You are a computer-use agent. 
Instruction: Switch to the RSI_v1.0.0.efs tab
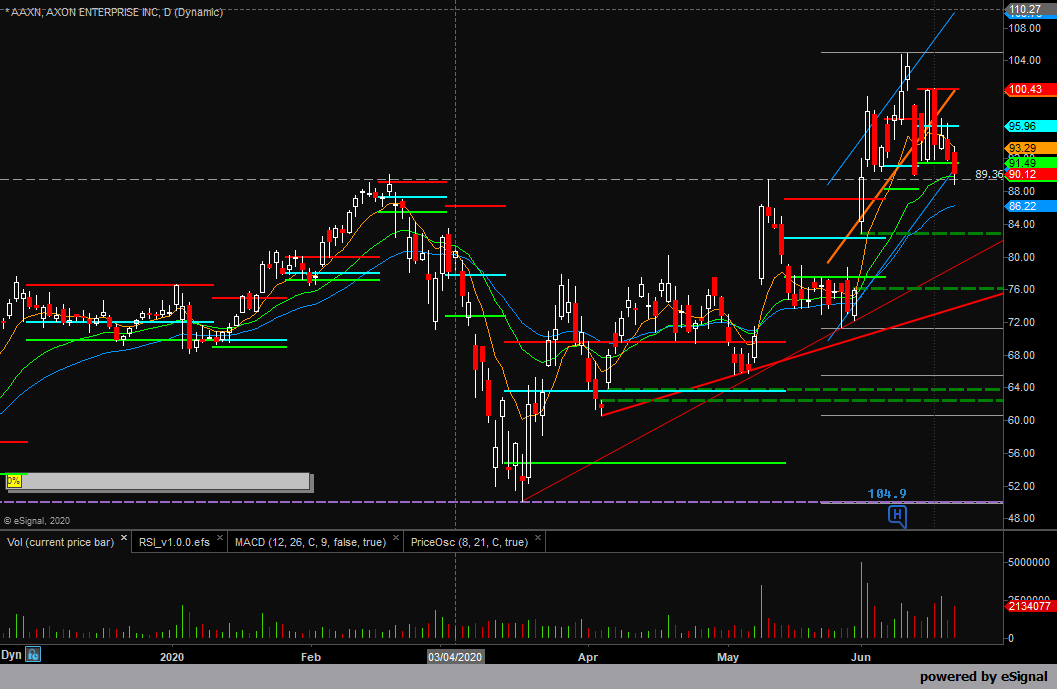[174, 542]
